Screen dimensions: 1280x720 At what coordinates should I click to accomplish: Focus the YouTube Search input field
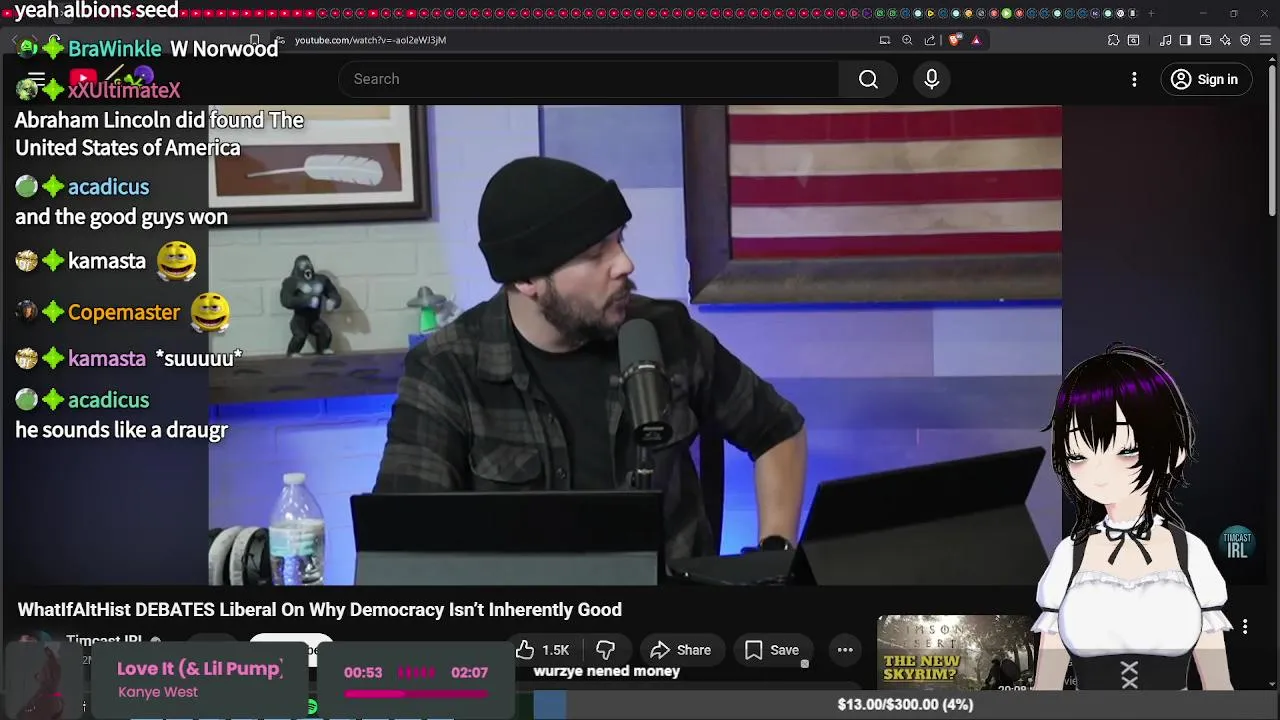point(589,79)
